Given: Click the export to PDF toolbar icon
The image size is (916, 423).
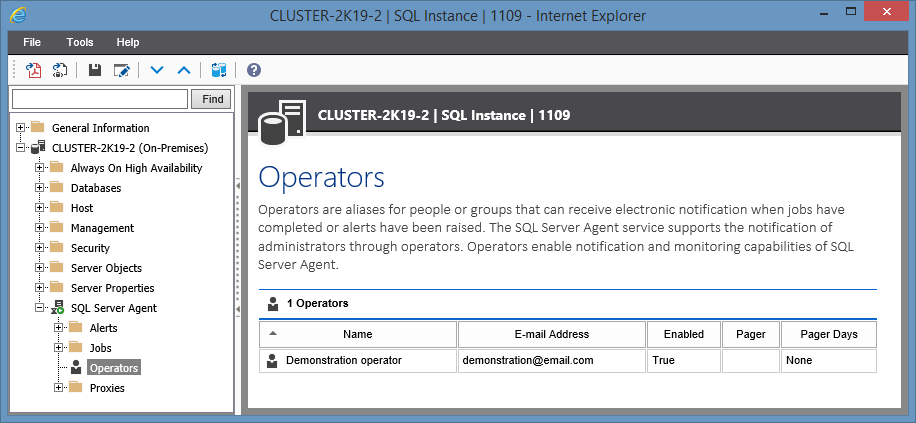Looking at the screenshot, I should (x=33, y=70).
